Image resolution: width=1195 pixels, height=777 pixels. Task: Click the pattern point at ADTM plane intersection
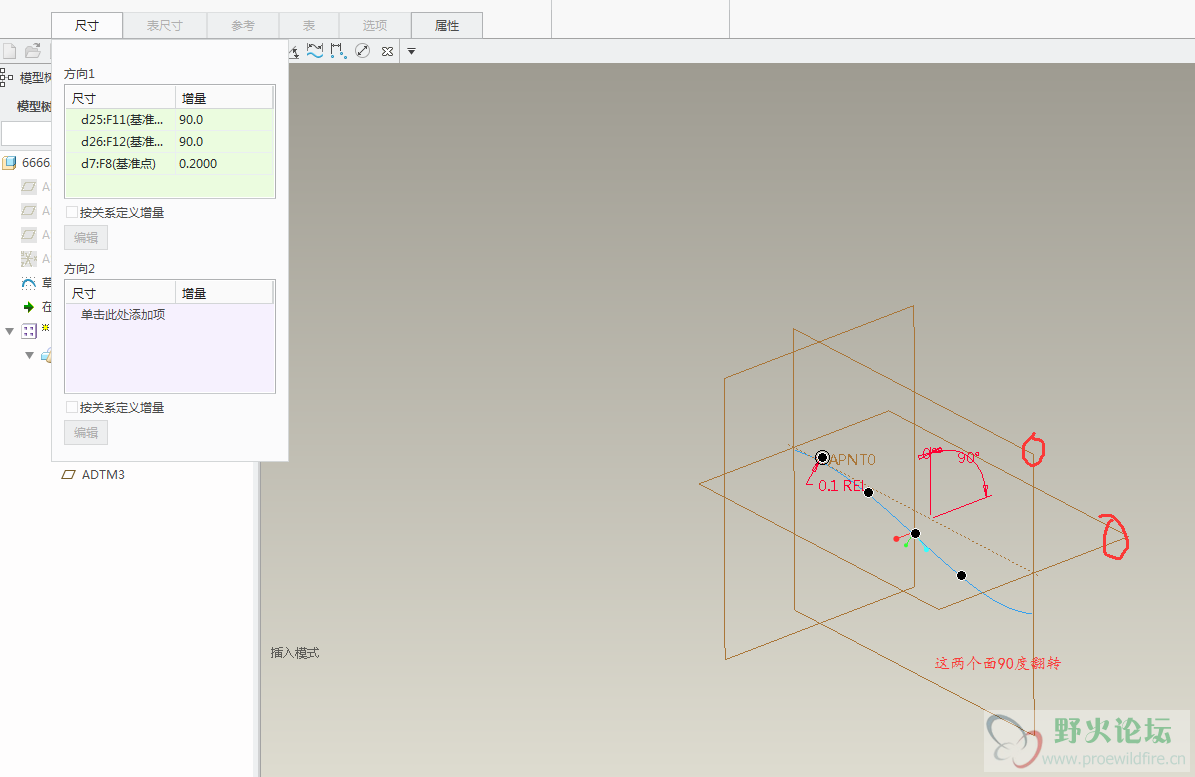(915, 533)
